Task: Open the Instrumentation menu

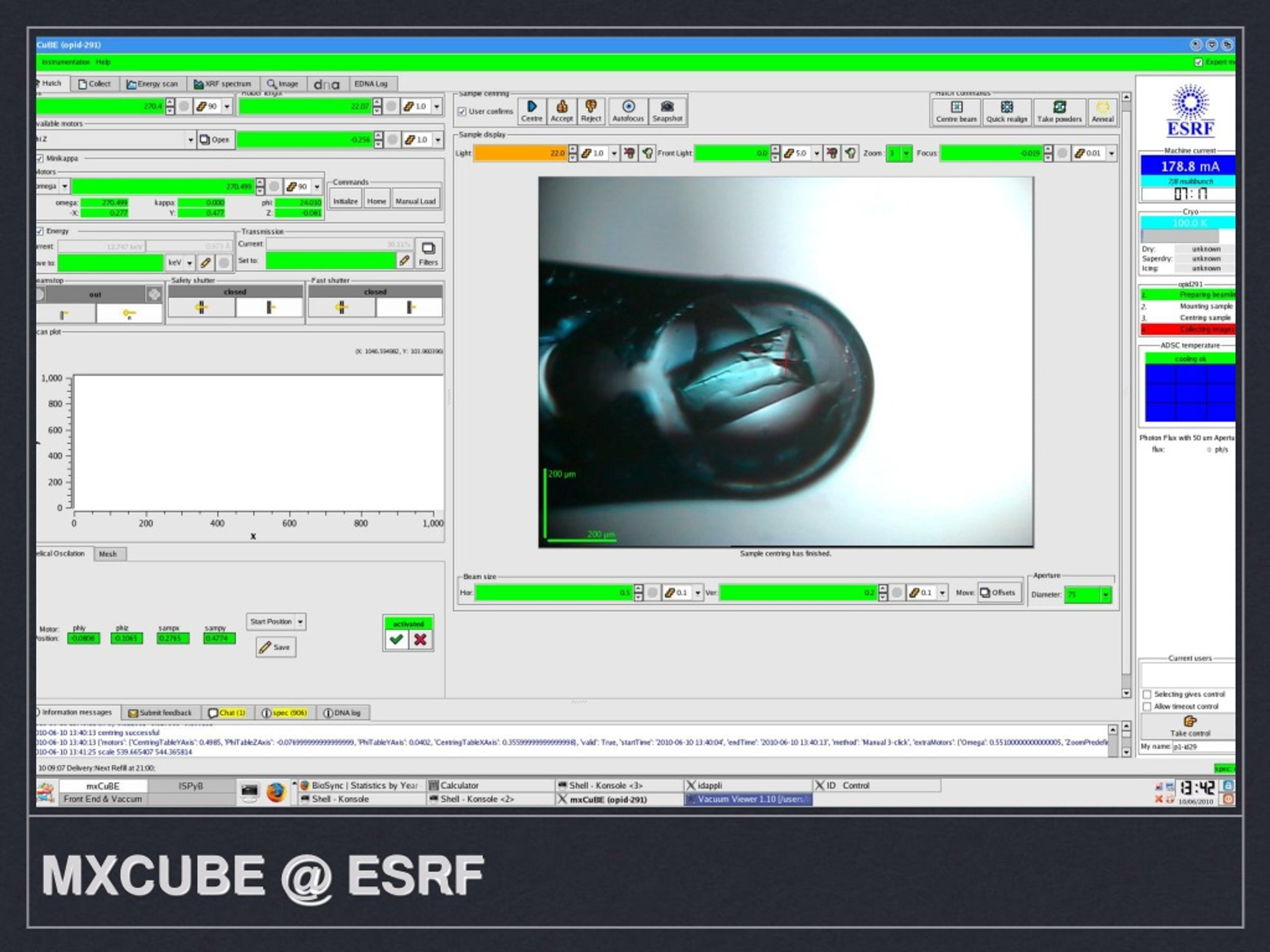Action: [65, 62]
